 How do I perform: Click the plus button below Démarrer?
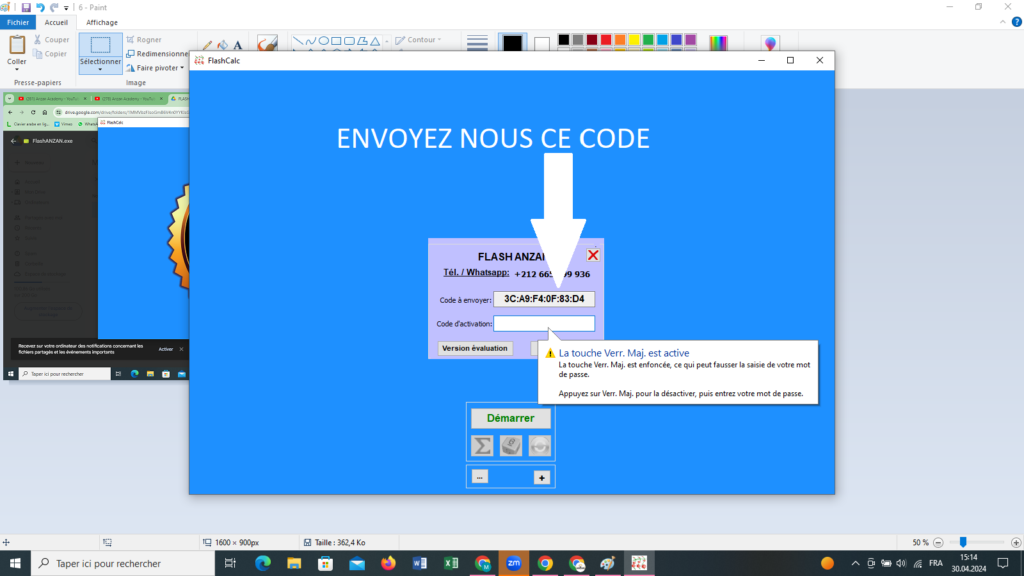coord(542,478)
